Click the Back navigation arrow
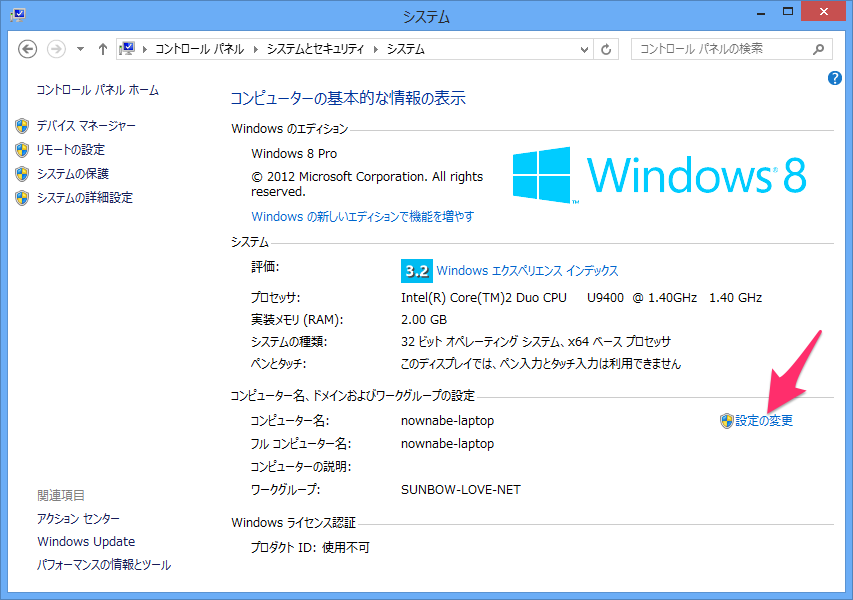Screen dimensions: 853x600 pyautogui.click(x=28, y=49)
